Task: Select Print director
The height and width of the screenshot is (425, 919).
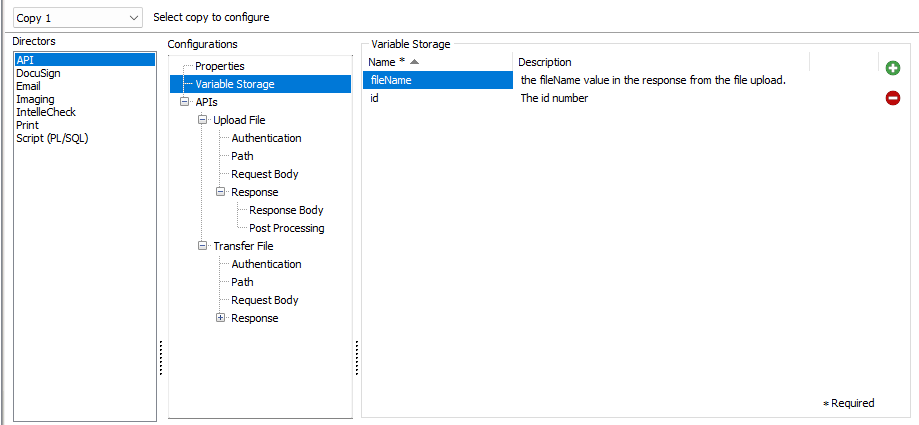Action: coord(28,125)
